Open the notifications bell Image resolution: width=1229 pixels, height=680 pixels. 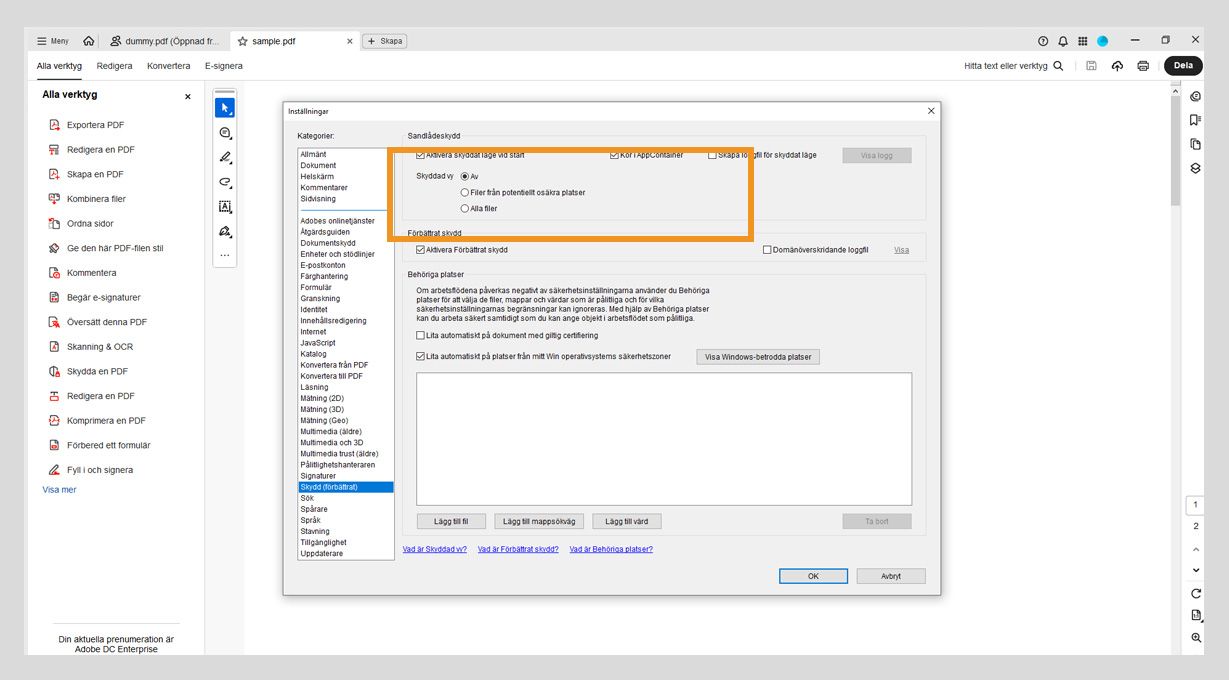point(1063,41)
